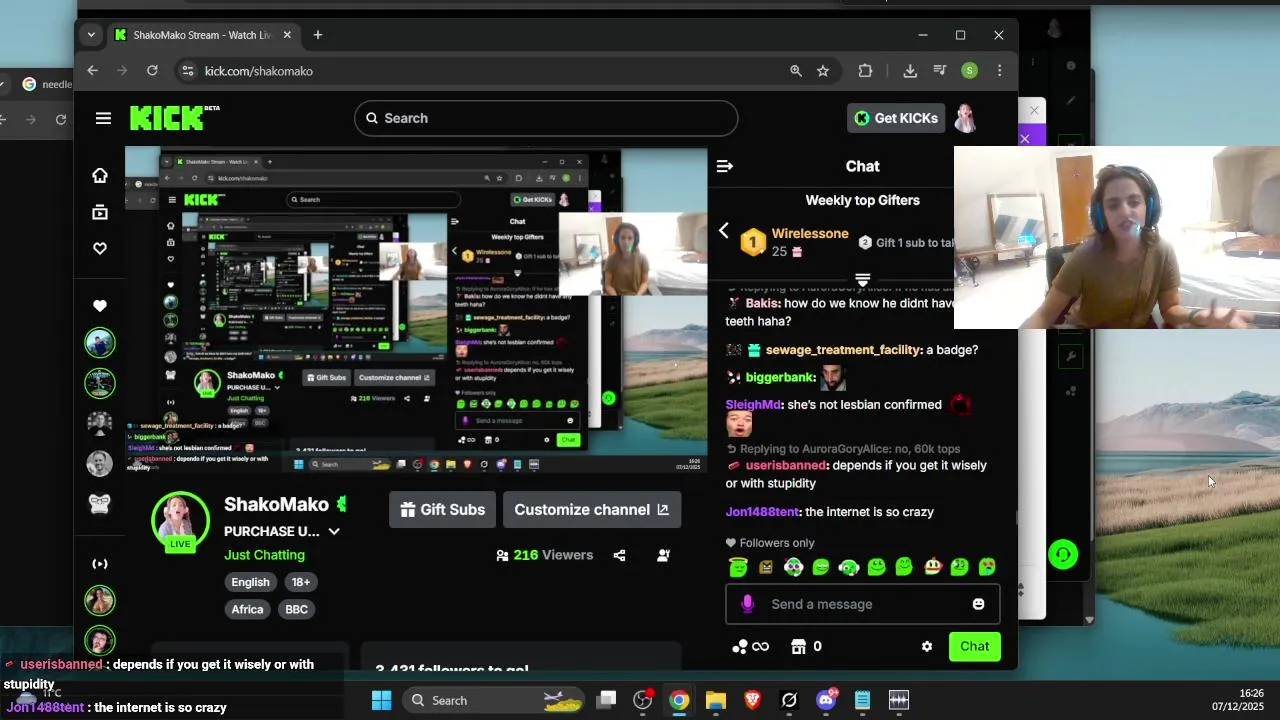Open Chrome three-dot menu
This screenshot has width=1280, height=720.
(999, 71)
